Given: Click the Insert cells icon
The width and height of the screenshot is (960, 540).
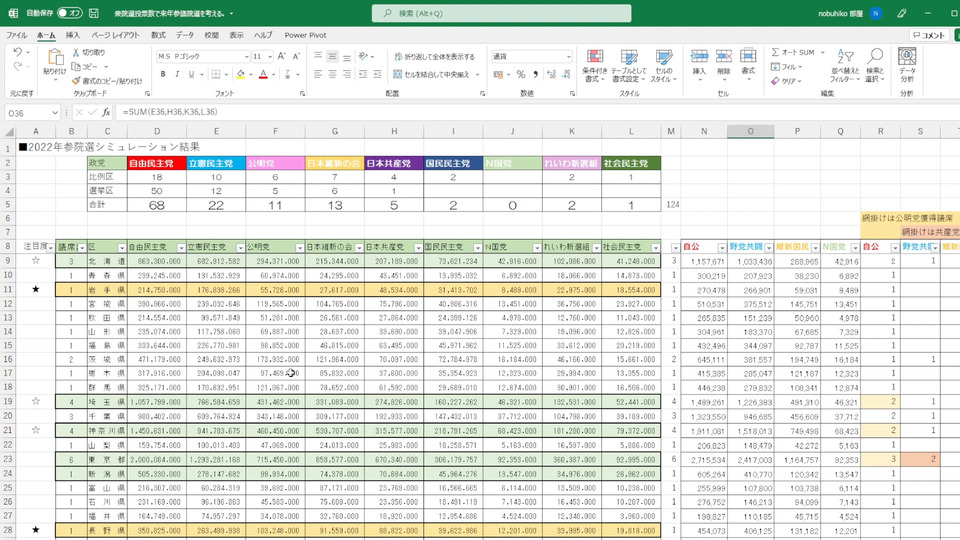Looking at the screenshot, I should [699, 57].
